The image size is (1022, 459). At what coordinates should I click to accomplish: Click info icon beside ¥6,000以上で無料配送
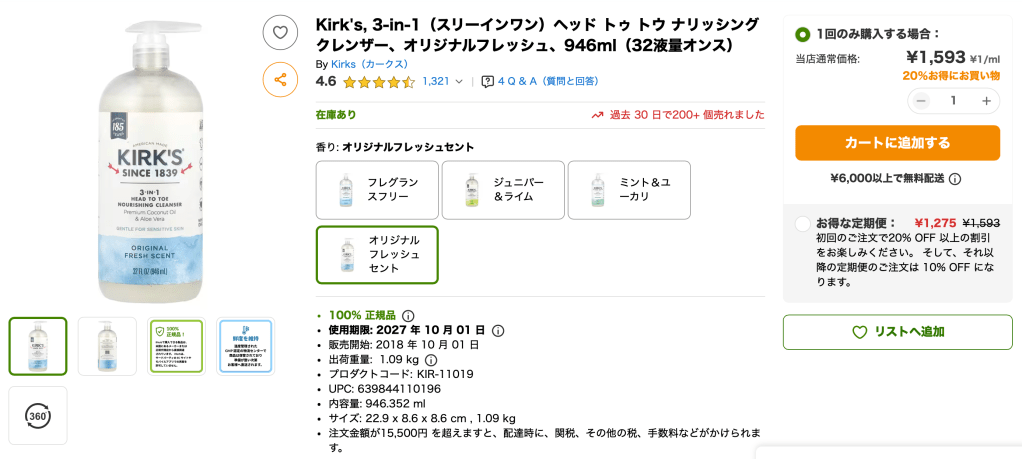click(955, 179)
